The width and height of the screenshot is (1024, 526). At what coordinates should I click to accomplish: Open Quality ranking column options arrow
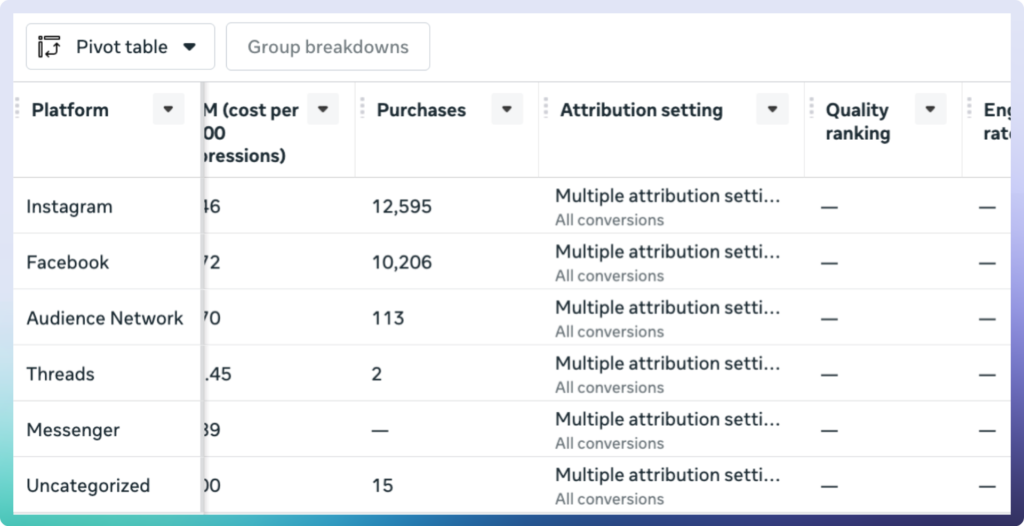pos(931,109)
